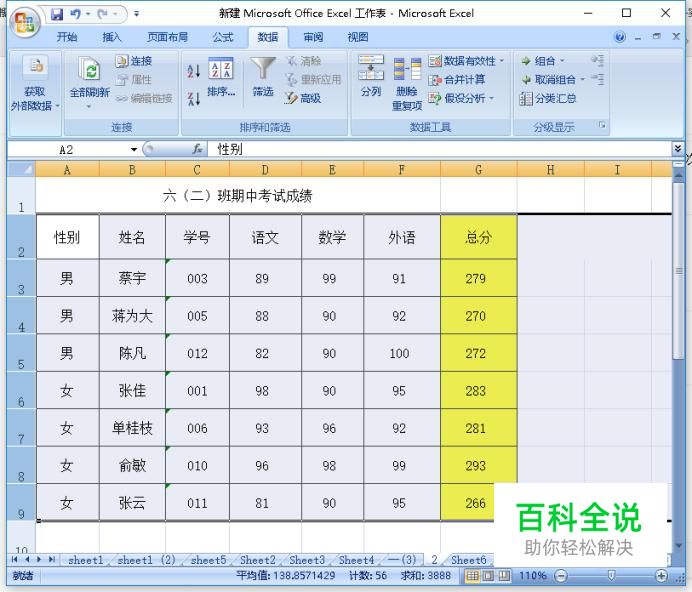Switch to Page Break Preview button
The image size is (692, 592).
click(x=504, y=576)
